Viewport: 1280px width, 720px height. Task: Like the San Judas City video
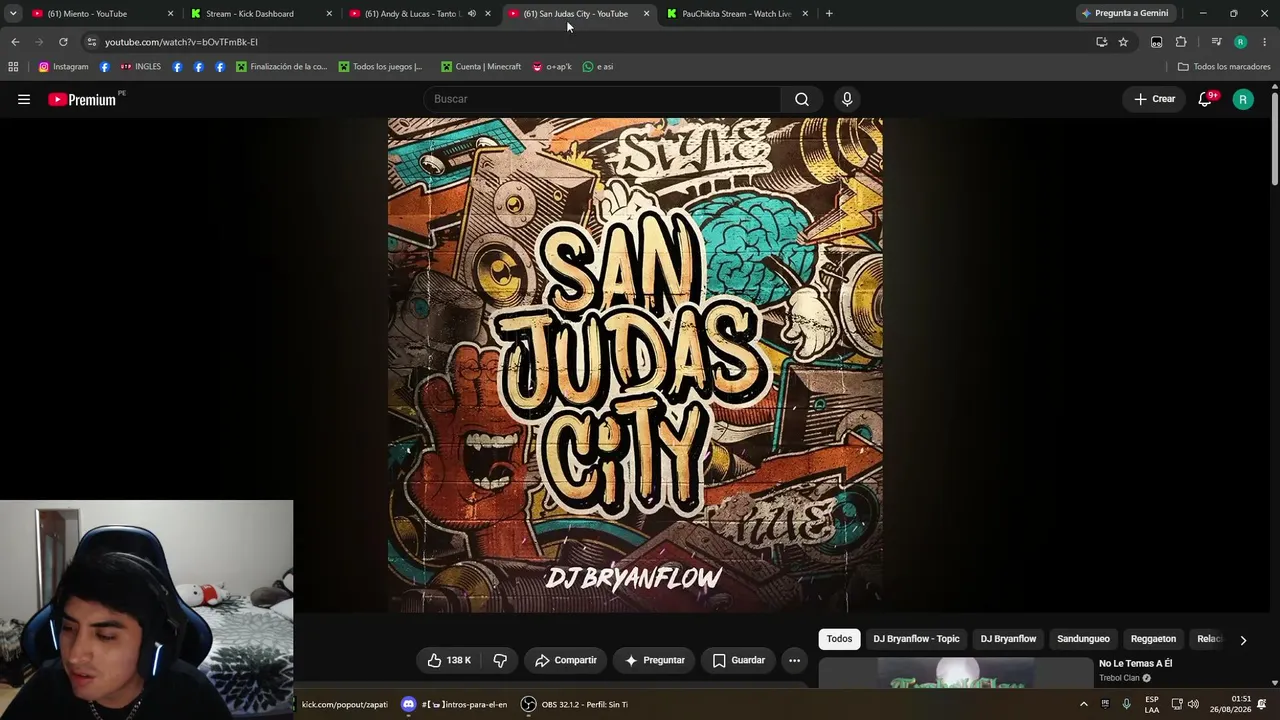pyautogui.click(x=449, y=660)
